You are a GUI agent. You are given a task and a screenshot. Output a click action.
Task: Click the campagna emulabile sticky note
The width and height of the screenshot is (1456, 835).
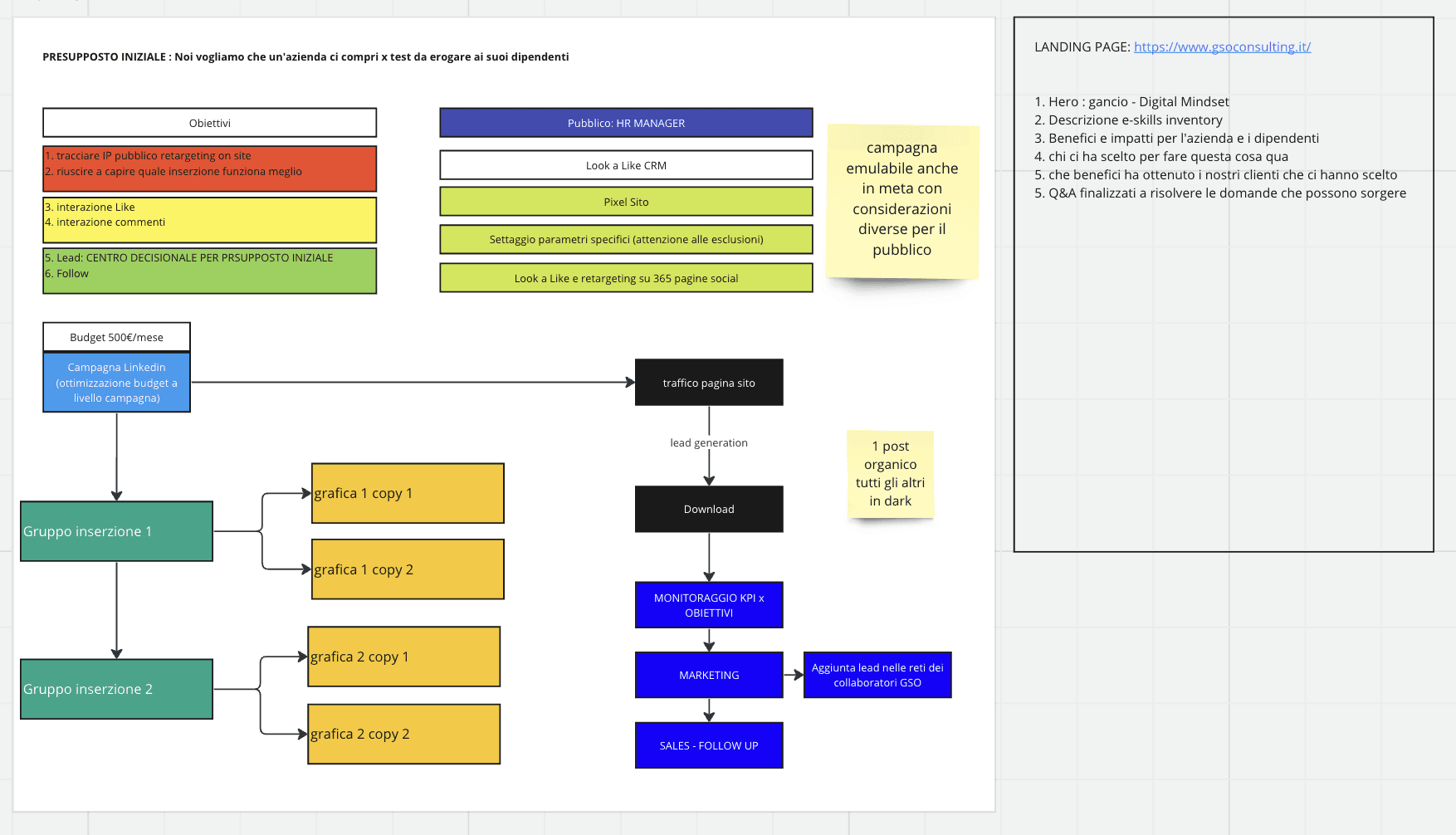902,201
